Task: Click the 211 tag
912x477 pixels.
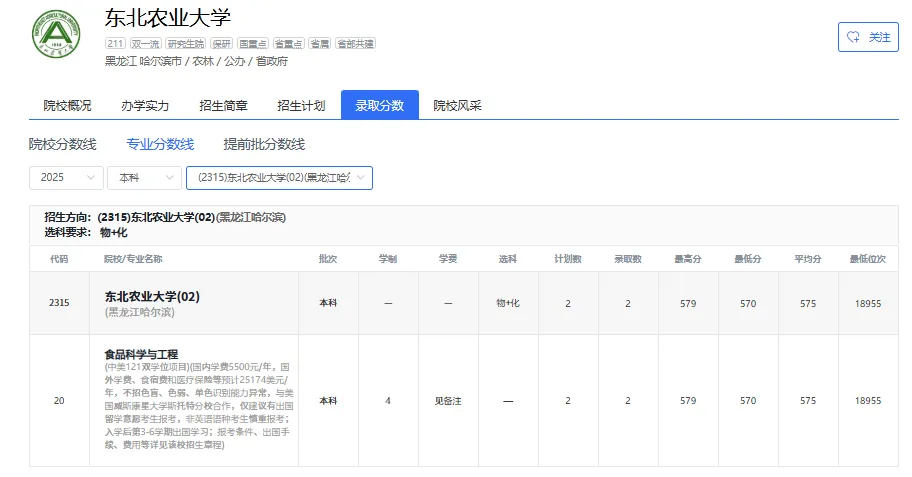Action: [x=115, y=44]
